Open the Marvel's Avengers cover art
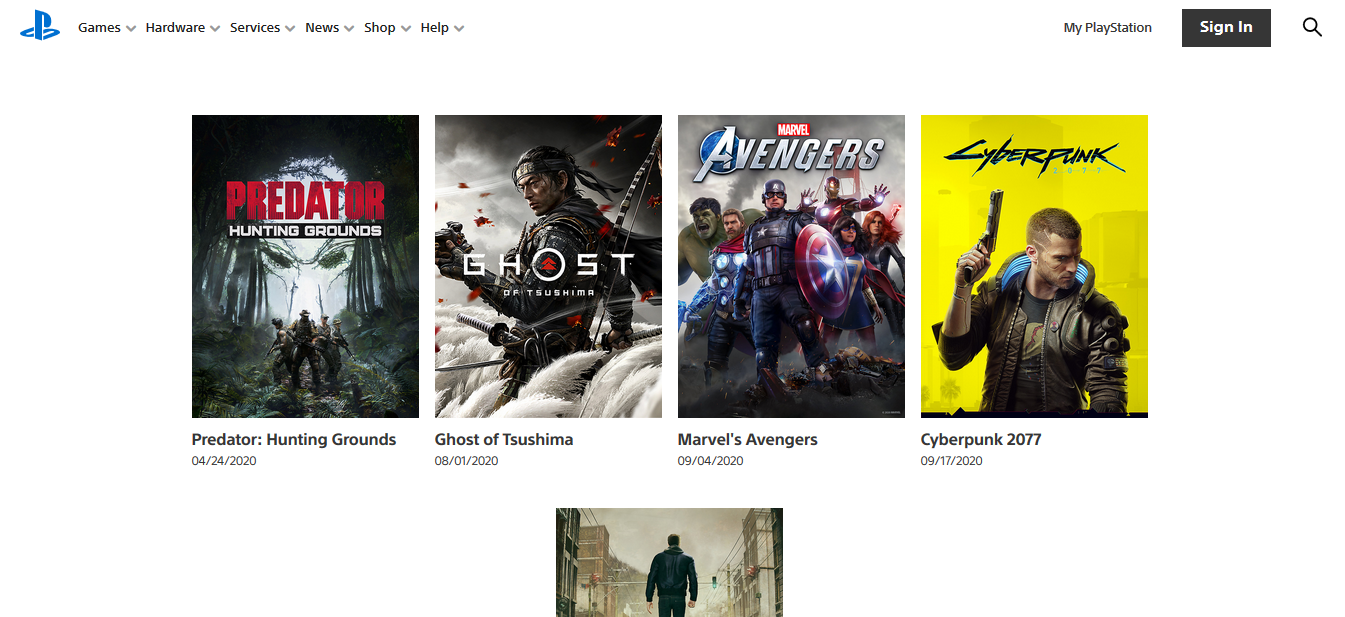1345x617 pixels. click(x=791, y=266)
